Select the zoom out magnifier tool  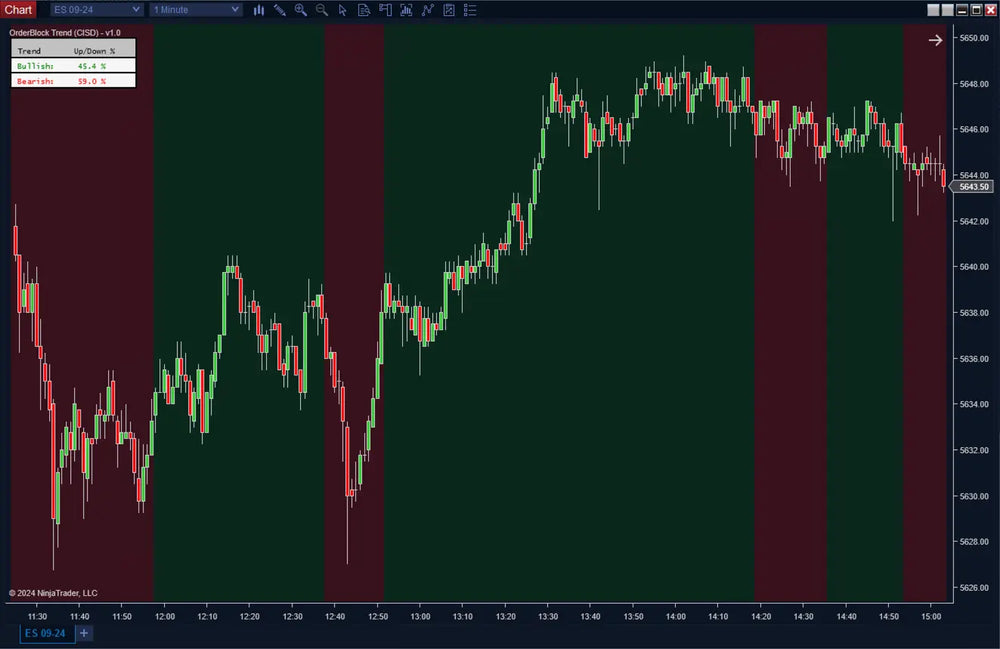[321, 10]
